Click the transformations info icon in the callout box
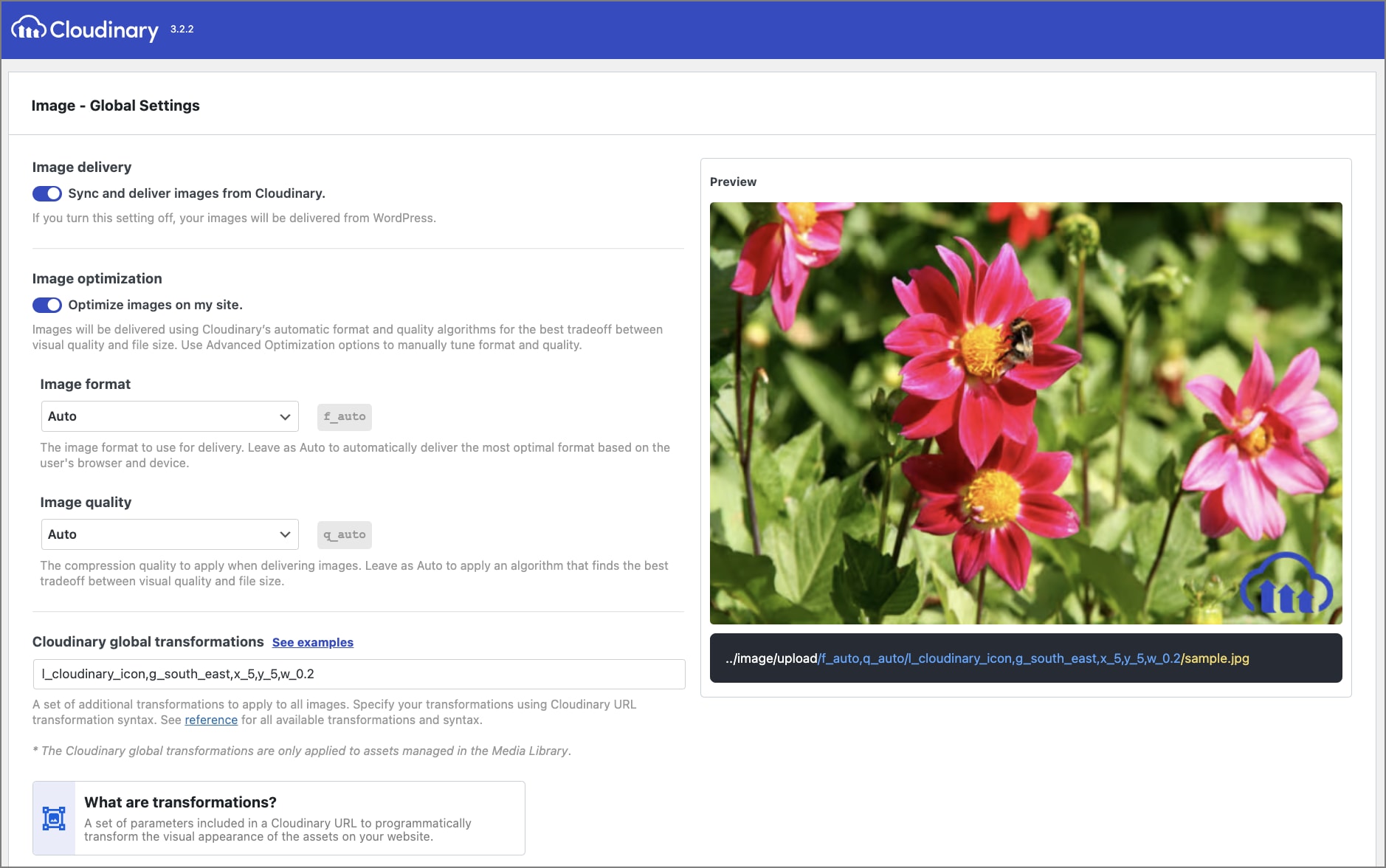The image size is (1386, 868). [x=54, y=817]
